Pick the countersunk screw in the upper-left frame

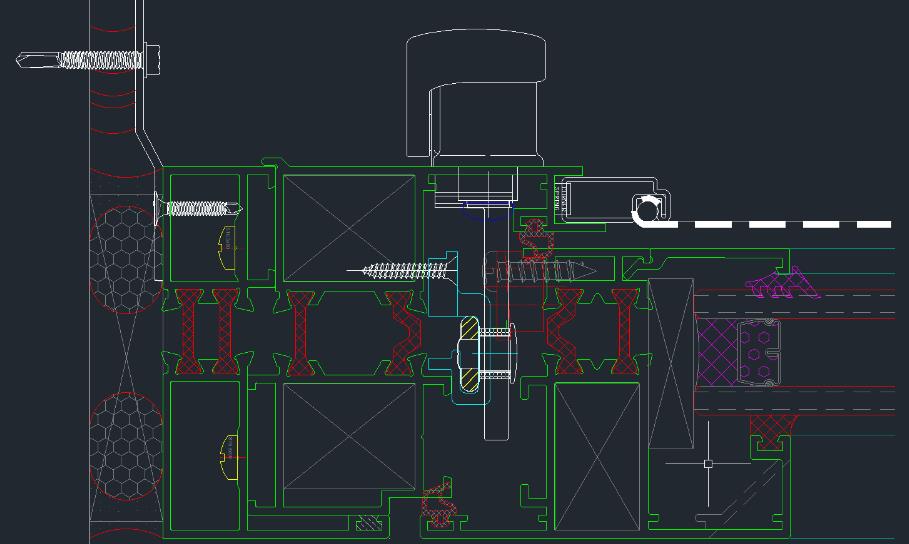[x=200, y=208]
